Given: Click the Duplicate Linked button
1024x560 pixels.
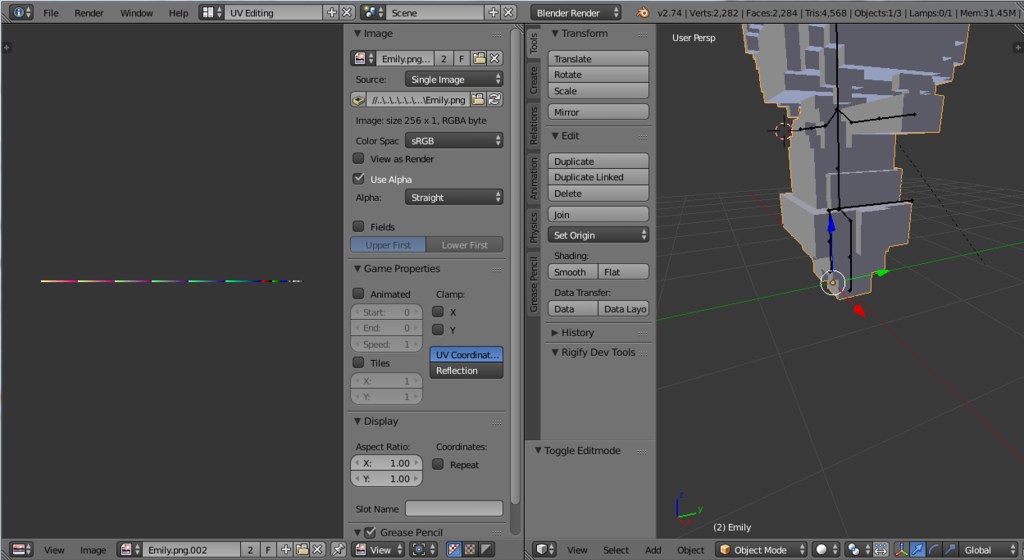Looking at the screenshot, I should 598,177.
